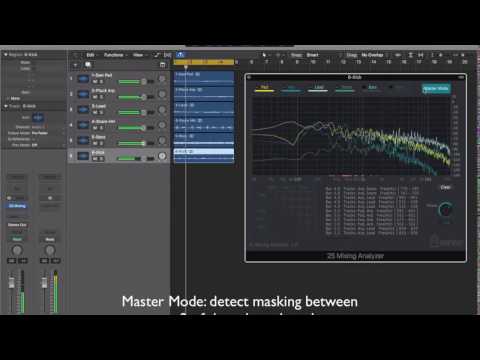Open Read automation menu on left strip
480x360 pixels.
point(17,239)
